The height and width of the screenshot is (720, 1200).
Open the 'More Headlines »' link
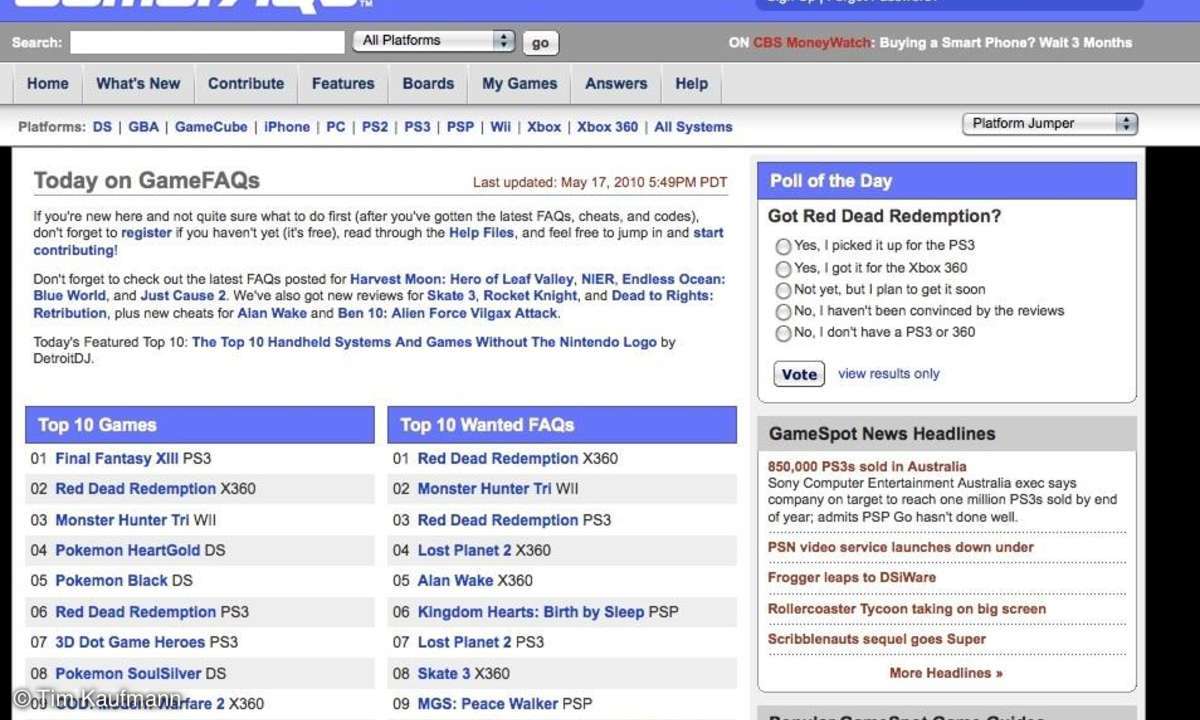click(946, 673)
